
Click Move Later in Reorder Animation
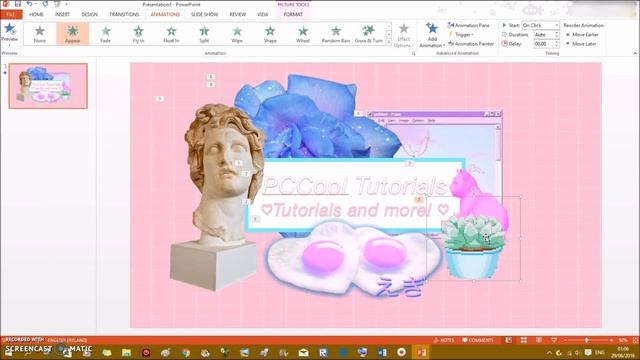[x=580, y=44]
